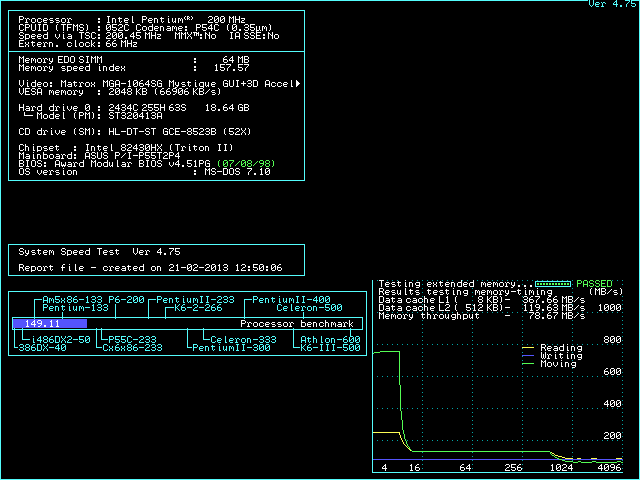Click the 'Cx6x86-233' benchmark reference label
The image size is (640, 480).
(132, 348)
